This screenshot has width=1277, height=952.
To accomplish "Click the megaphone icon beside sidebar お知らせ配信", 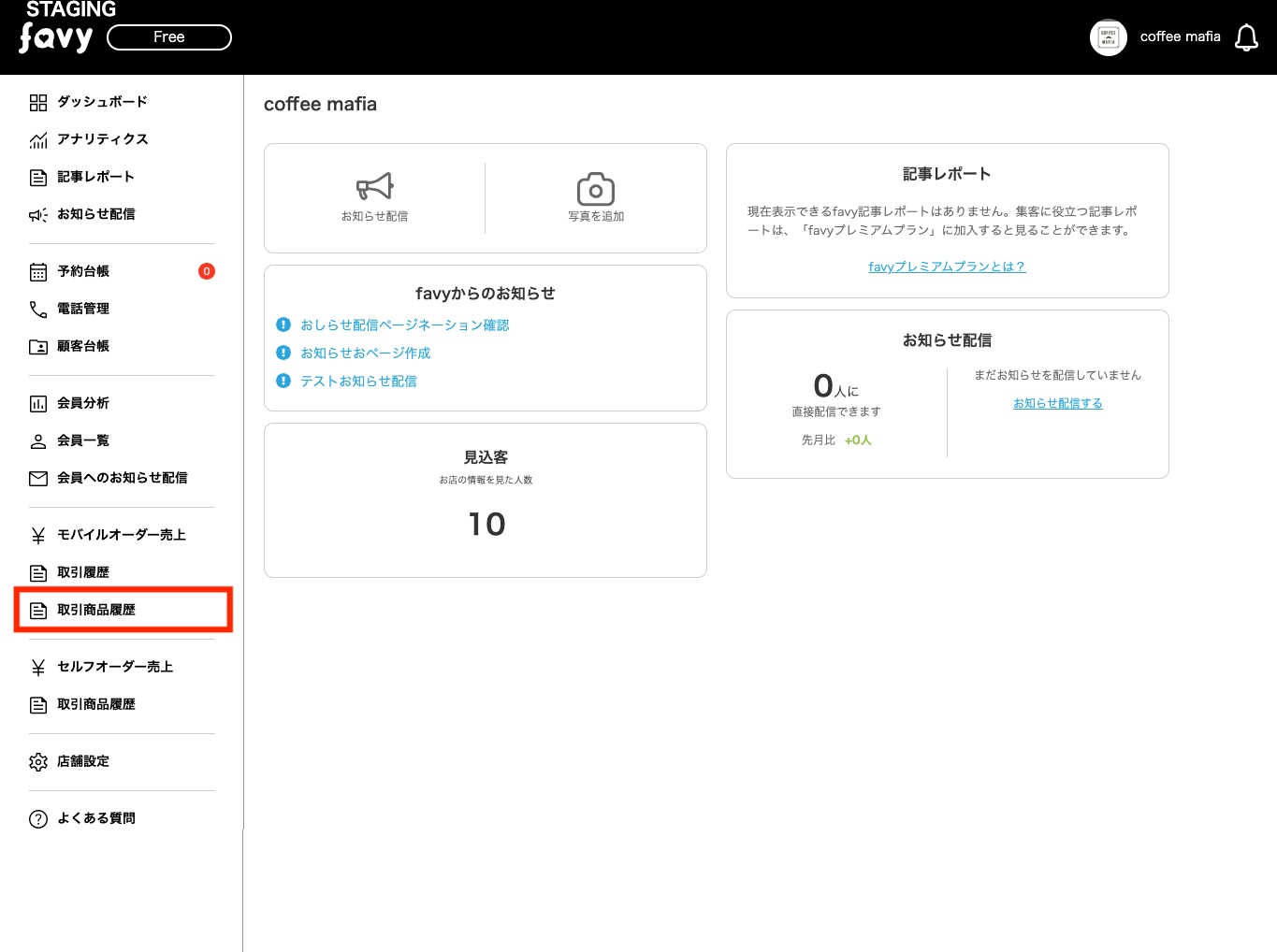I will point(38,214).
